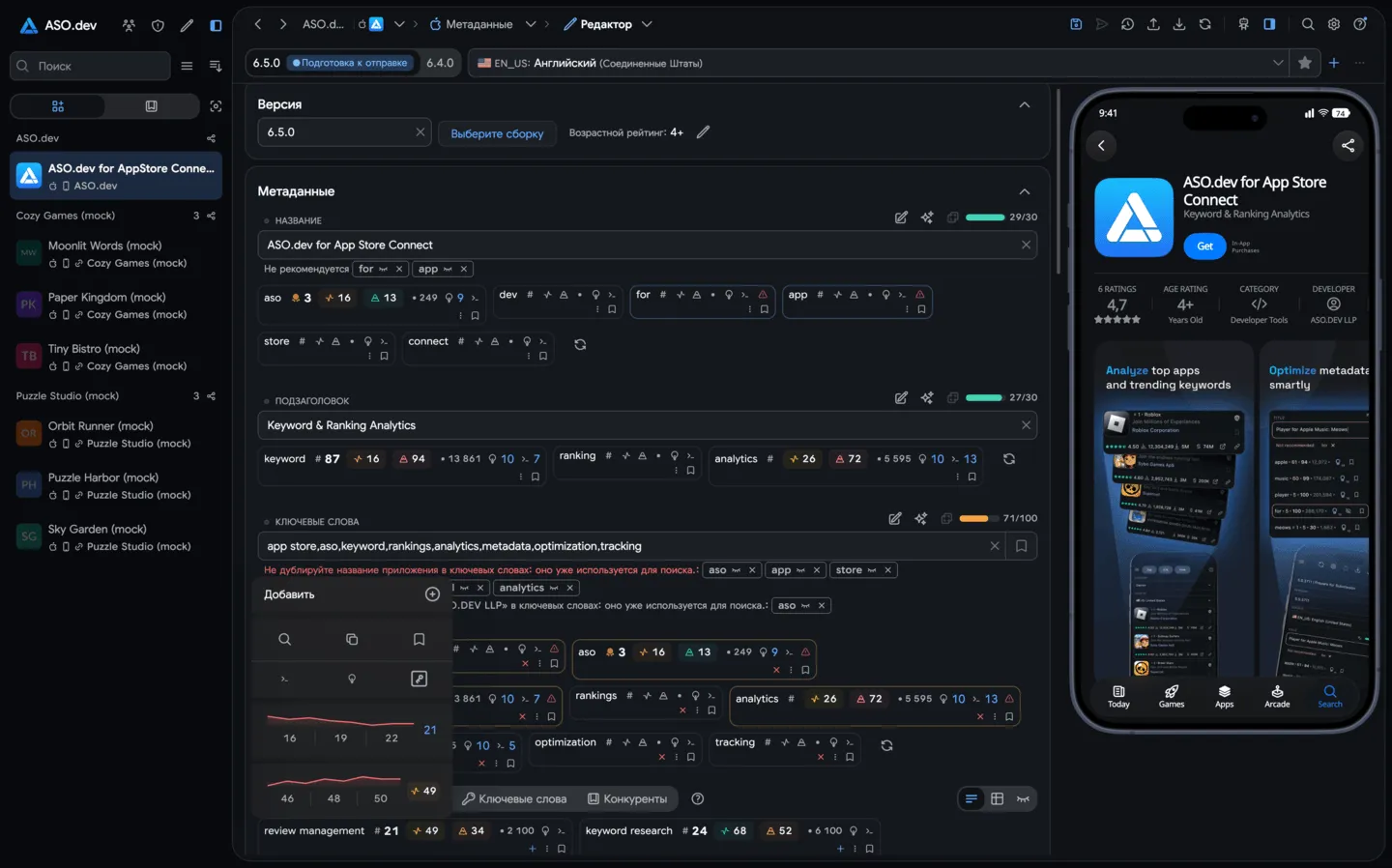This screenshot has width=1392, height=868.
Task: Click the shield icon in left header
Action: point(158,25)
